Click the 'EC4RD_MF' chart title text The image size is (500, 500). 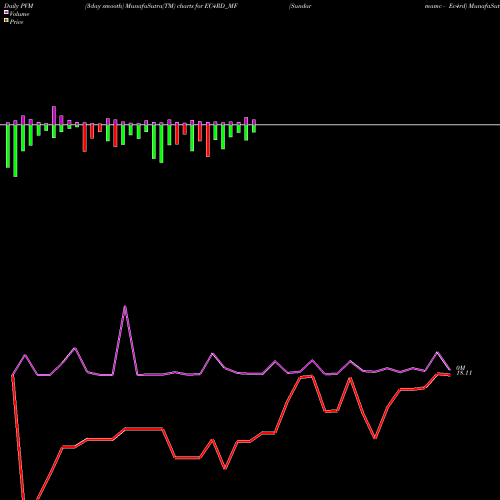[221, 6]
